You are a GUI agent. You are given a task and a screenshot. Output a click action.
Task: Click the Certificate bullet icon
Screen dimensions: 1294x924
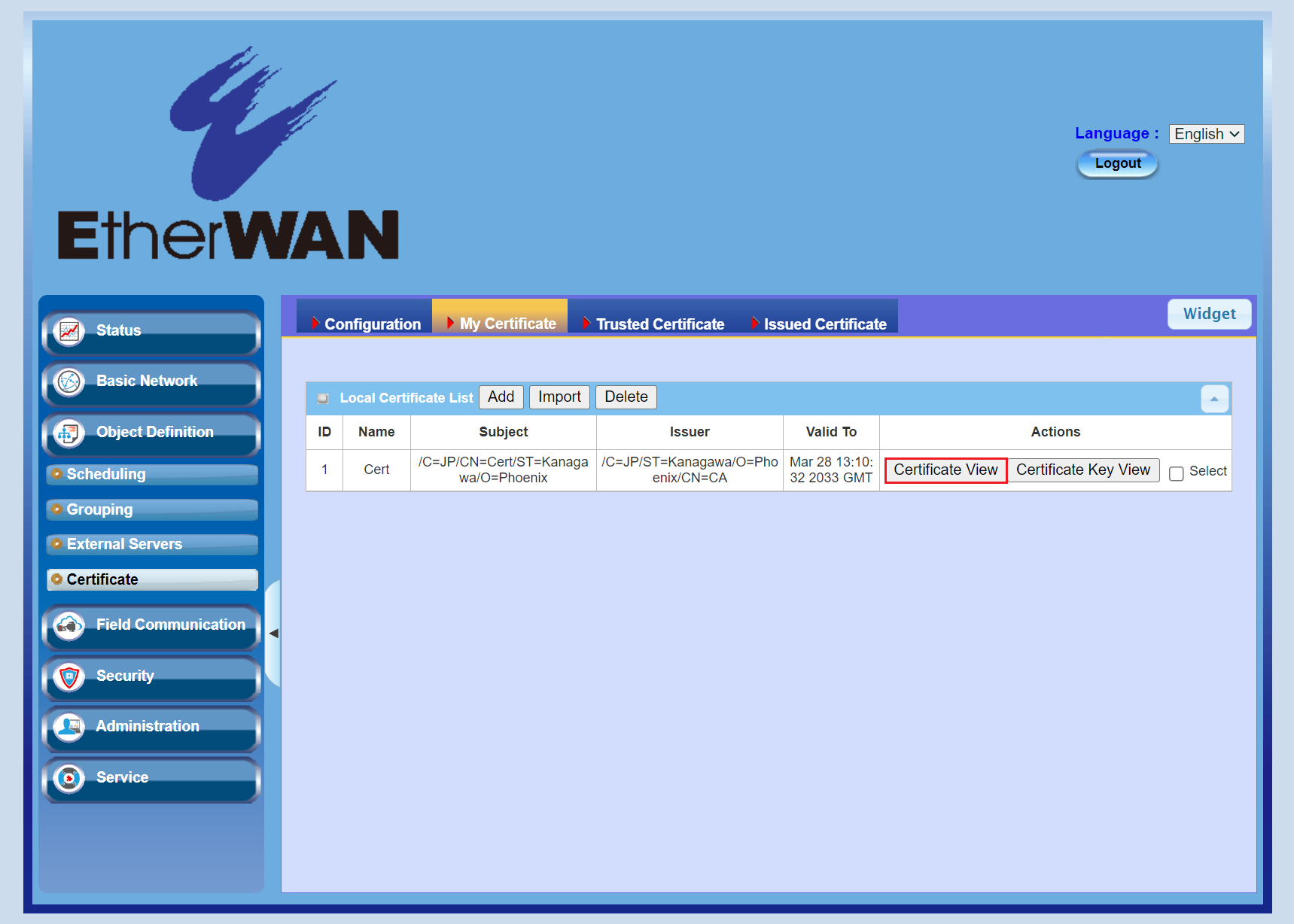point(56,579)
